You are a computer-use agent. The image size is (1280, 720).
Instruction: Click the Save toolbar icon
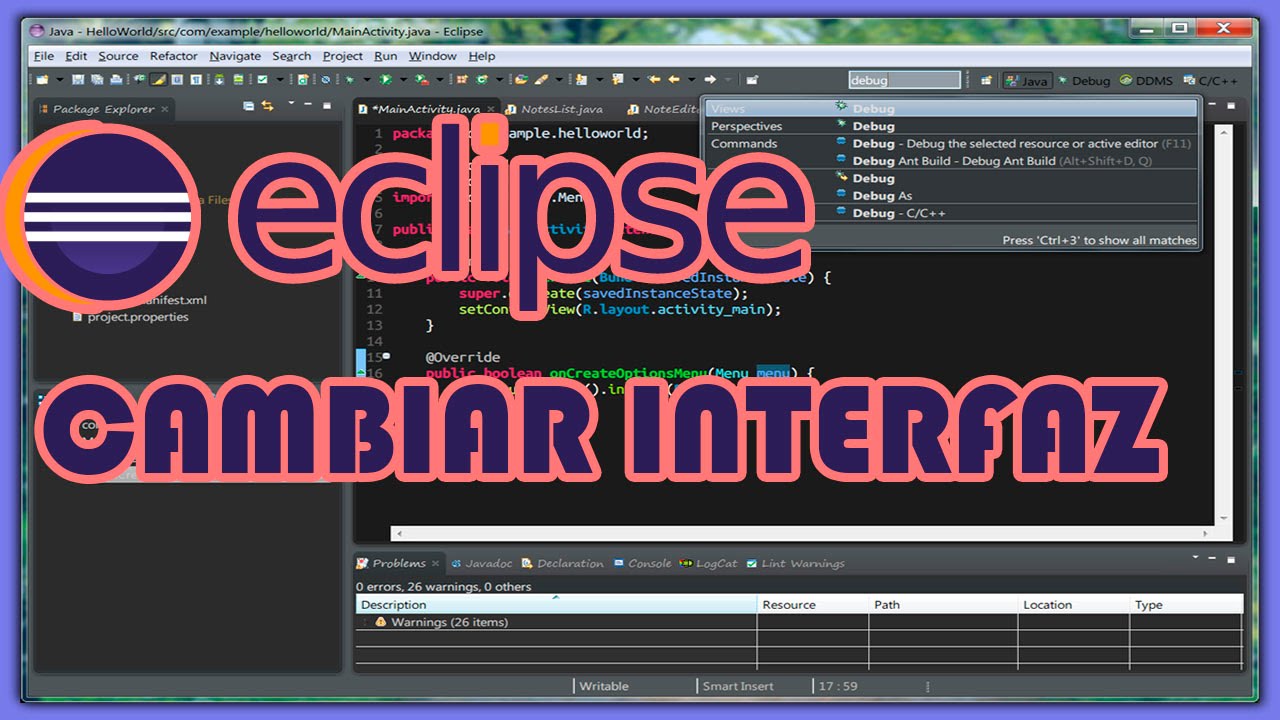coord(78,79)
